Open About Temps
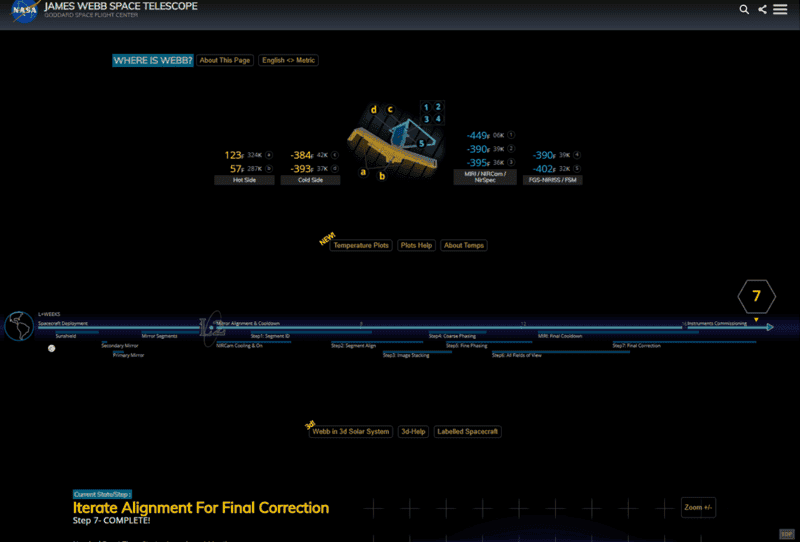 pos(464,245)
